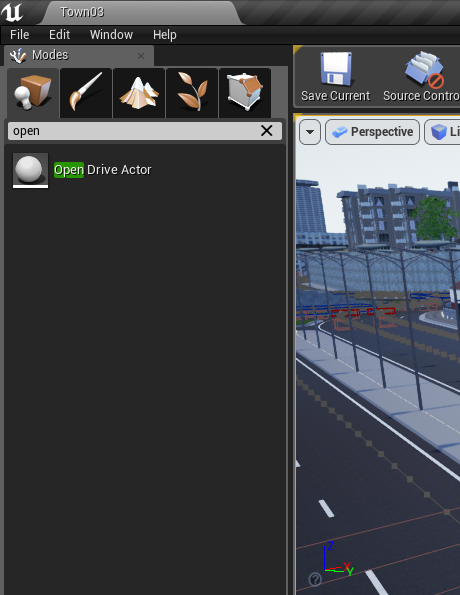Click the viewport help question mark icon

pyautogui.click(x=315, y=579)
